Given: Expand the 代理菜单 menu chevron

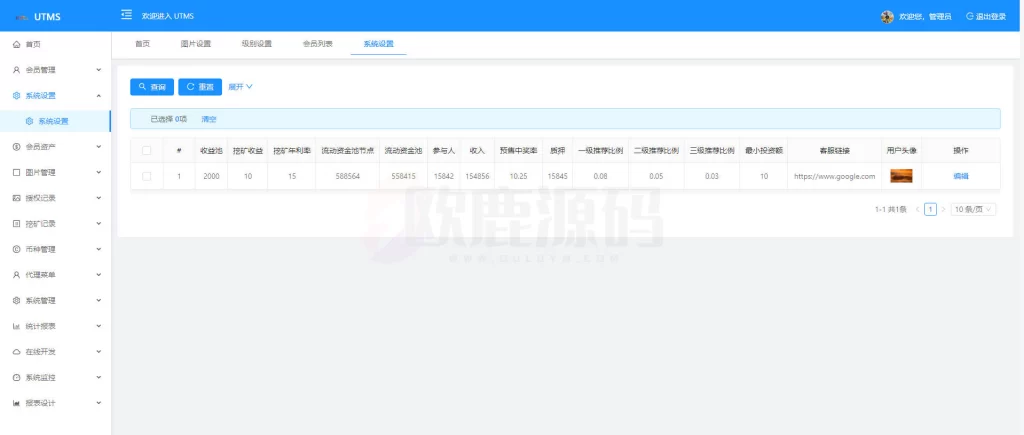Looking at the screenshot, I should click(x=99, y=275).
